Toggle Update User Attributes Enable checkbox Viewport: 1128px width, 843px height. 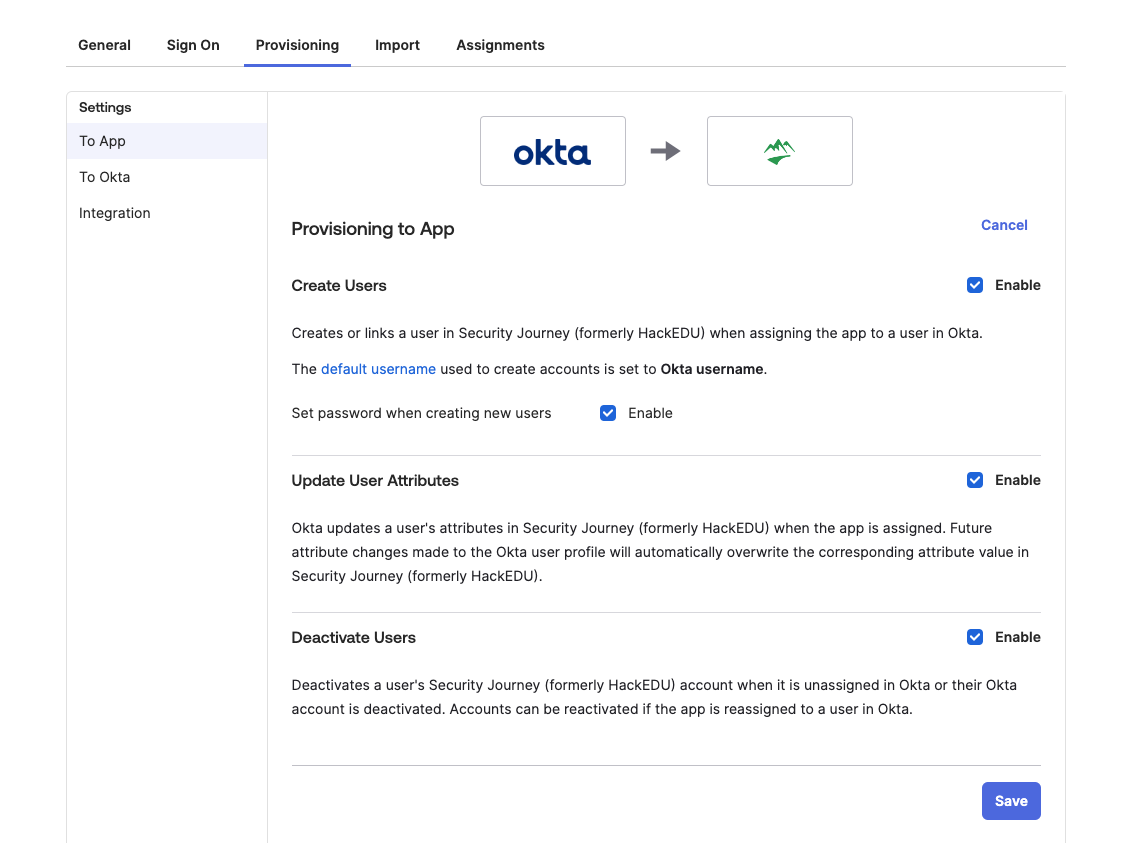coord(975,480)
